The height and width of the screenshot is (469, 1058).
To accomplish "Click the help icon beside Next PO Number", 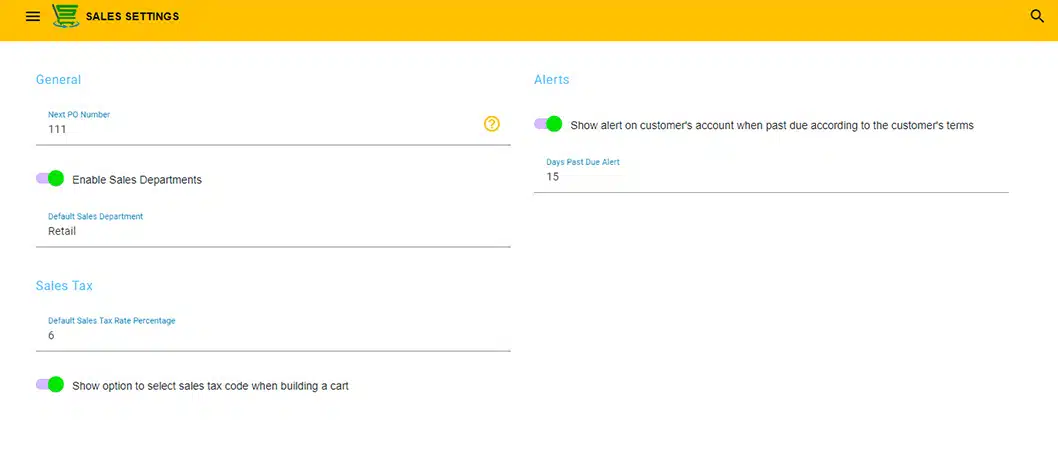I will coord(491,124).
